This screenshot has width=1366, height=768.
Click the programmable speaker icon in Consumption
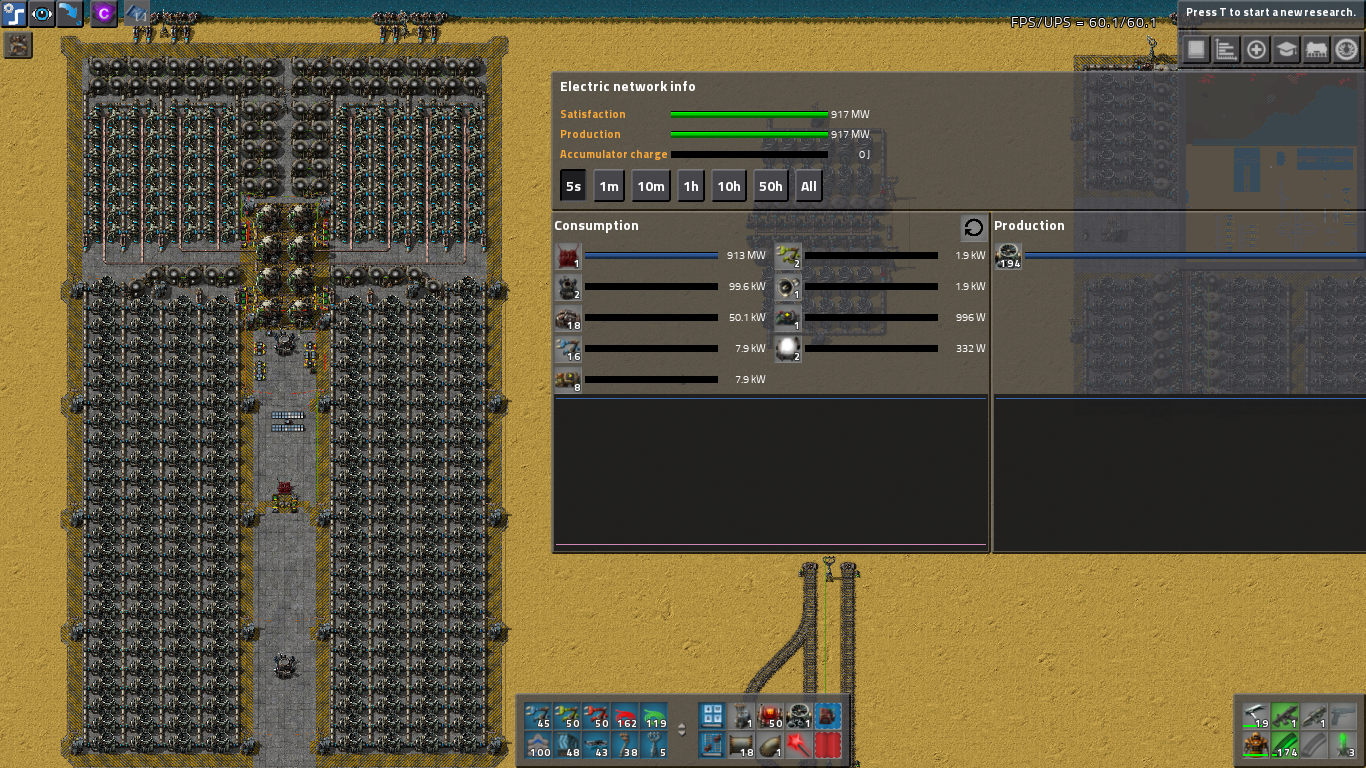788,287
